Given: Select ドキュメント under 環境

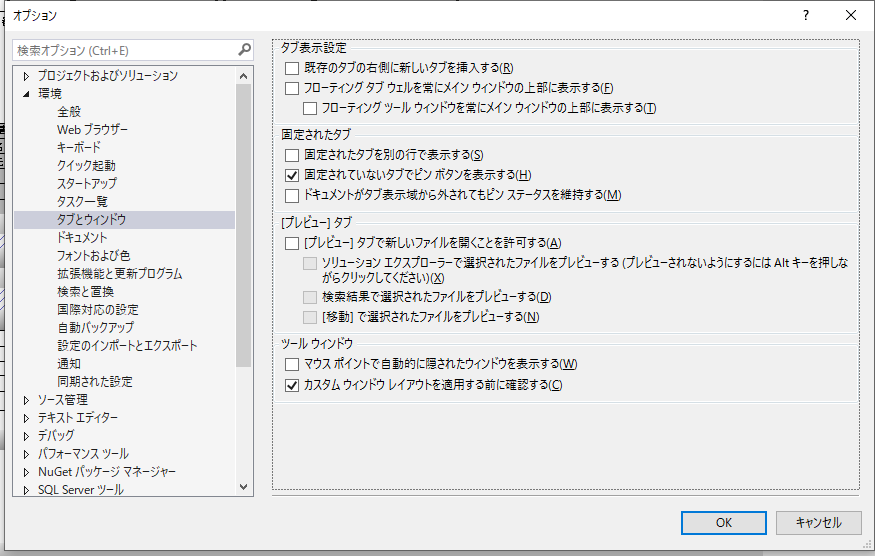Looking at the screenshot, I should (x=82, y=238).
